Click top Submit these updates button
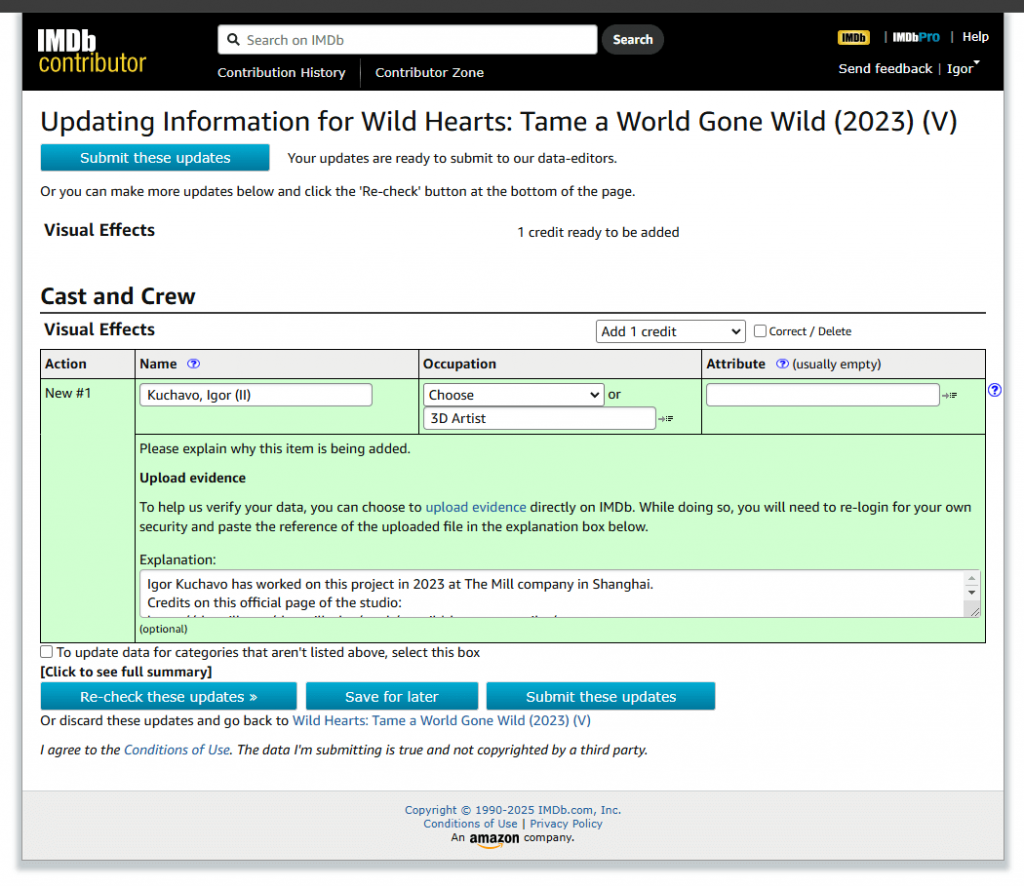Viewport: 1024px width, 886px height. pos(155,158)
